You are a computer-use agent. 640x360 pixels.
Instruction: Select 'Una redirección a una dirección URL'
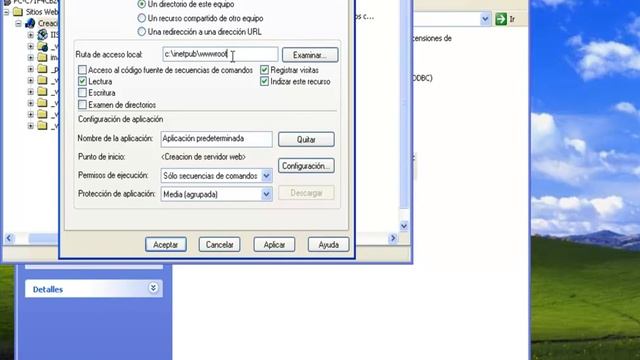coord(142,31)
